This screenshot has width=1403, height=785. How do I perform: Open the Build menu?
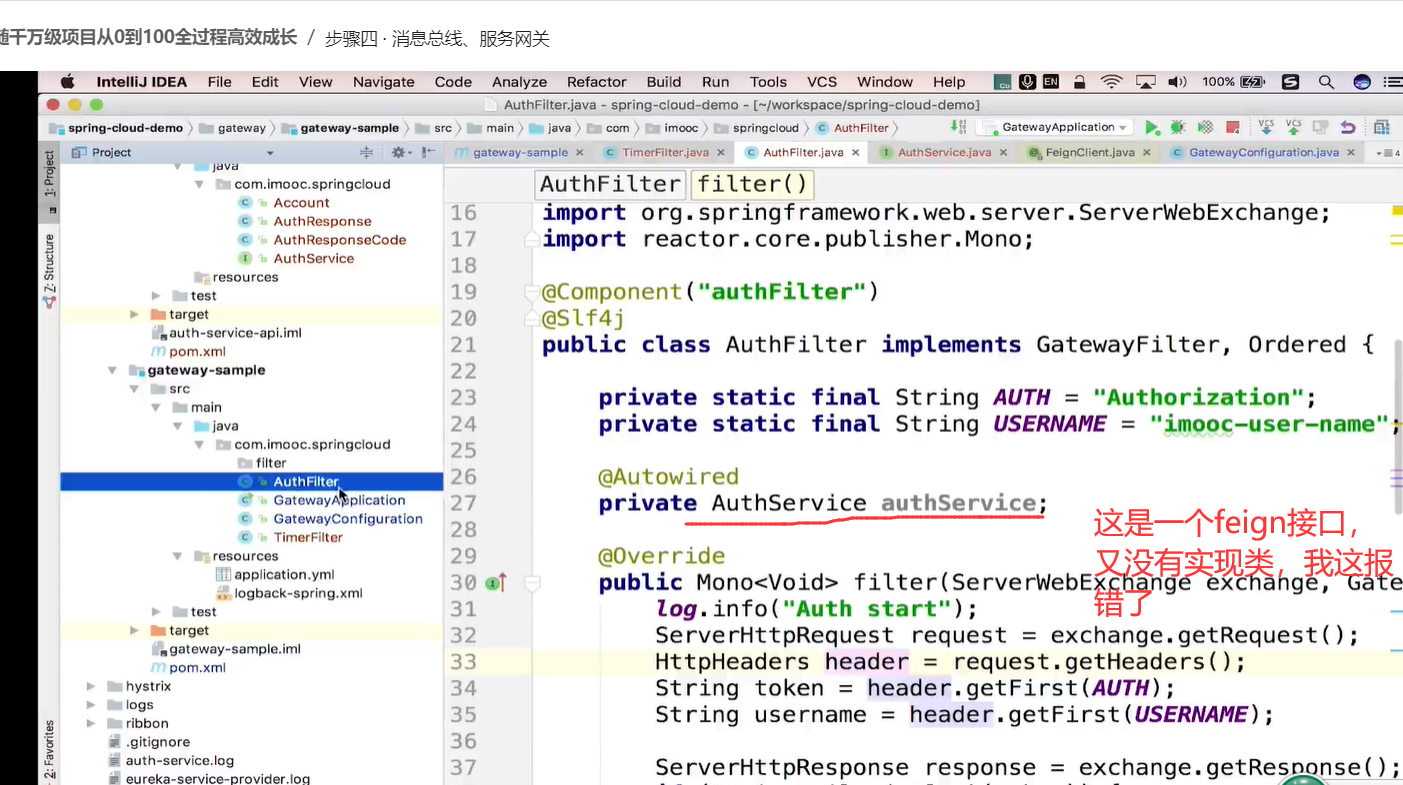pyautogui.click(x=664, y=82)
